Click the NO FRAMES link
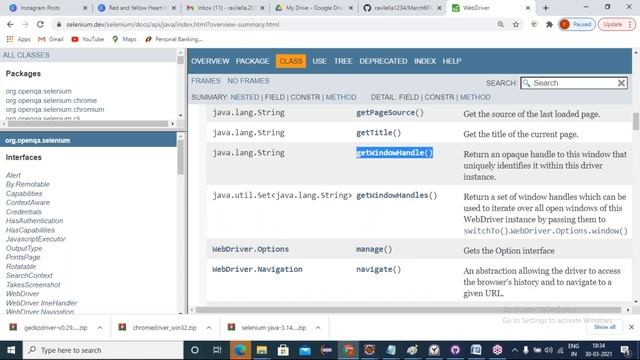Screen dimensions: 640x360 coord(248,81)
